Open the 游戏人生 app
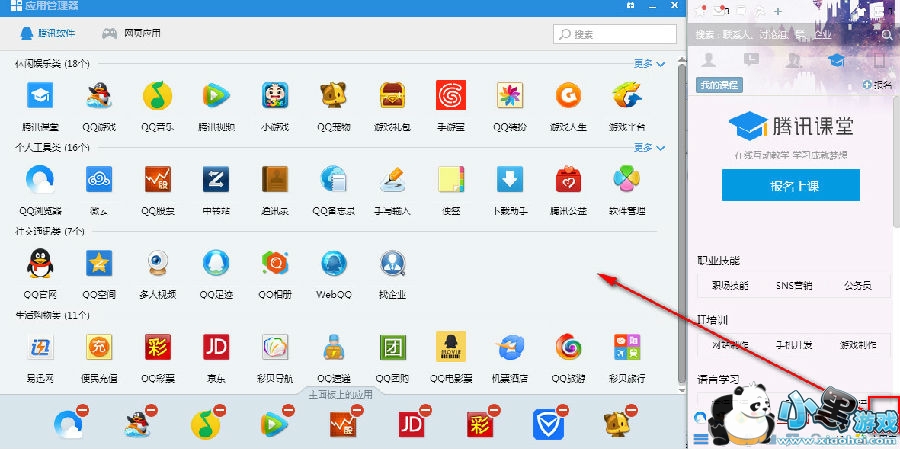This screenshot has height=449, width=900. (568, 95)
